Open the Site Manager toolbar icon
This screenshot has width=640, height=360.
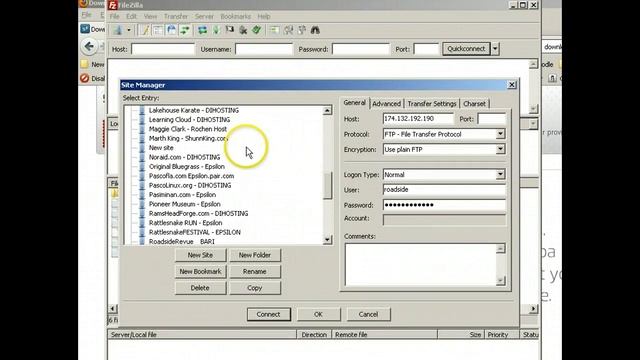point(118,30)
